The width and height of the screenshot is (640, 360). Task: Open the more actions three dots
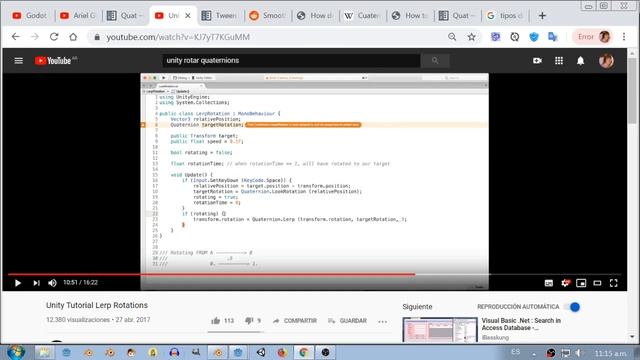point(382,322)
